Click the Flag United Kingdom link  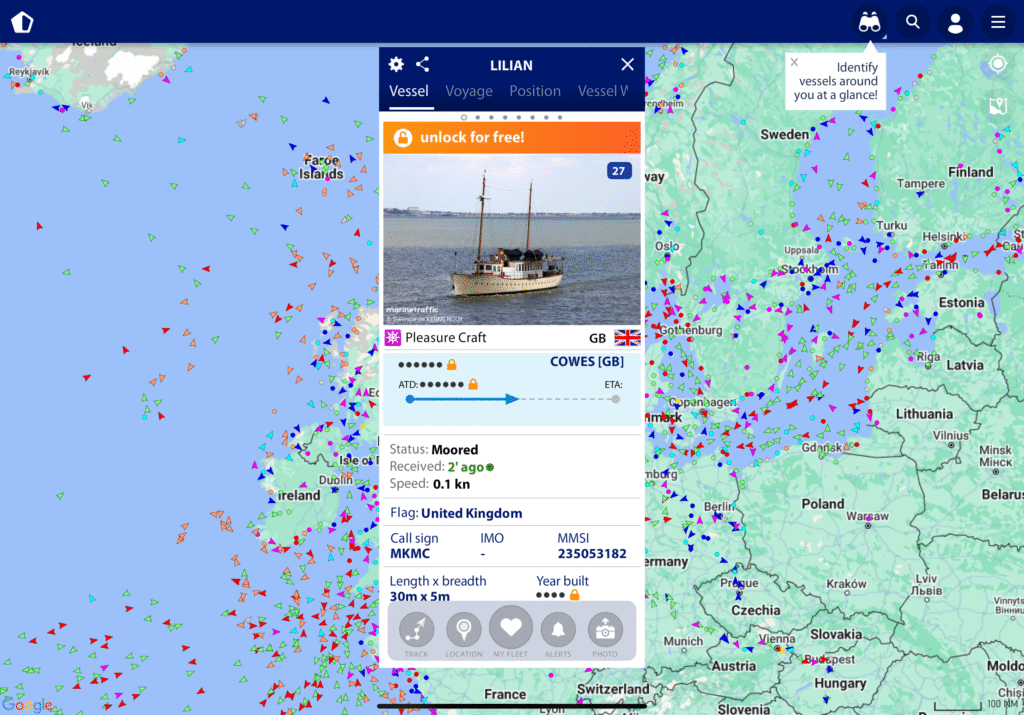[x=472, y=513]
